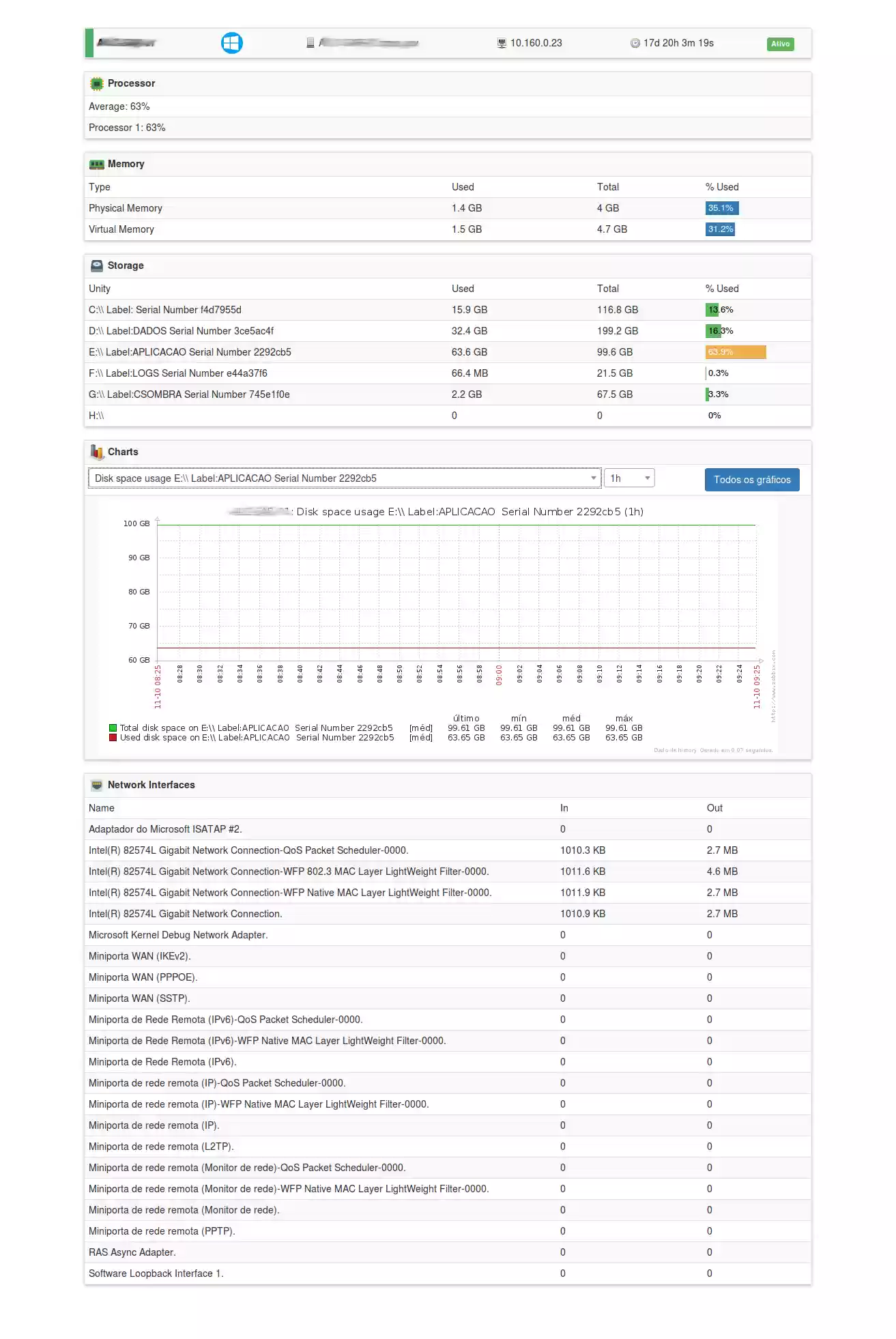Image resolution: width=896 pixels, height=1339 pixels.
Task: Click the uptime clock icon
Action: (x=635, y=44)
